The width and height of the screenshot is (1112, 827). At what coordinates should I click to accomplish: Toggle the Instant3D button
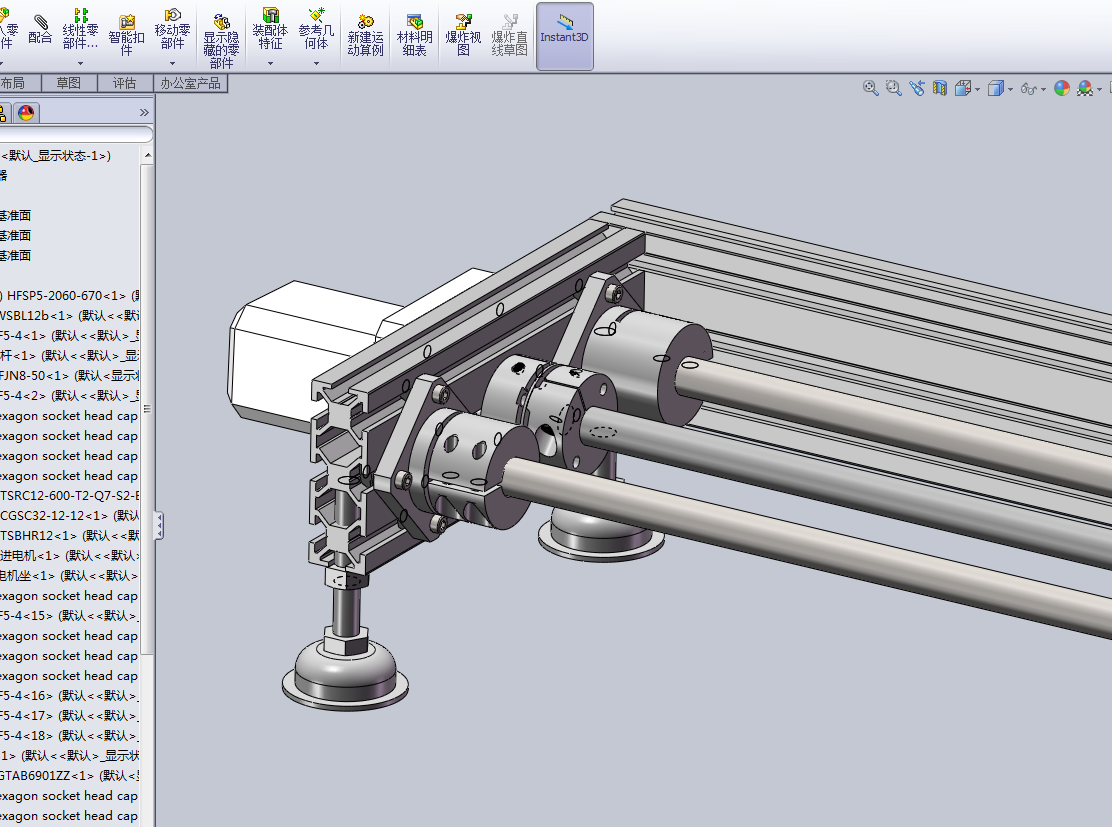tap(565, 36)
